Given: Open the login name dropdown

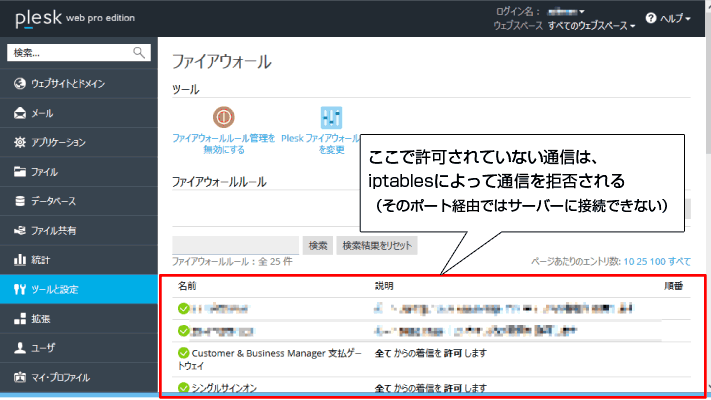Looking at the screenshot, I should 566,11.
